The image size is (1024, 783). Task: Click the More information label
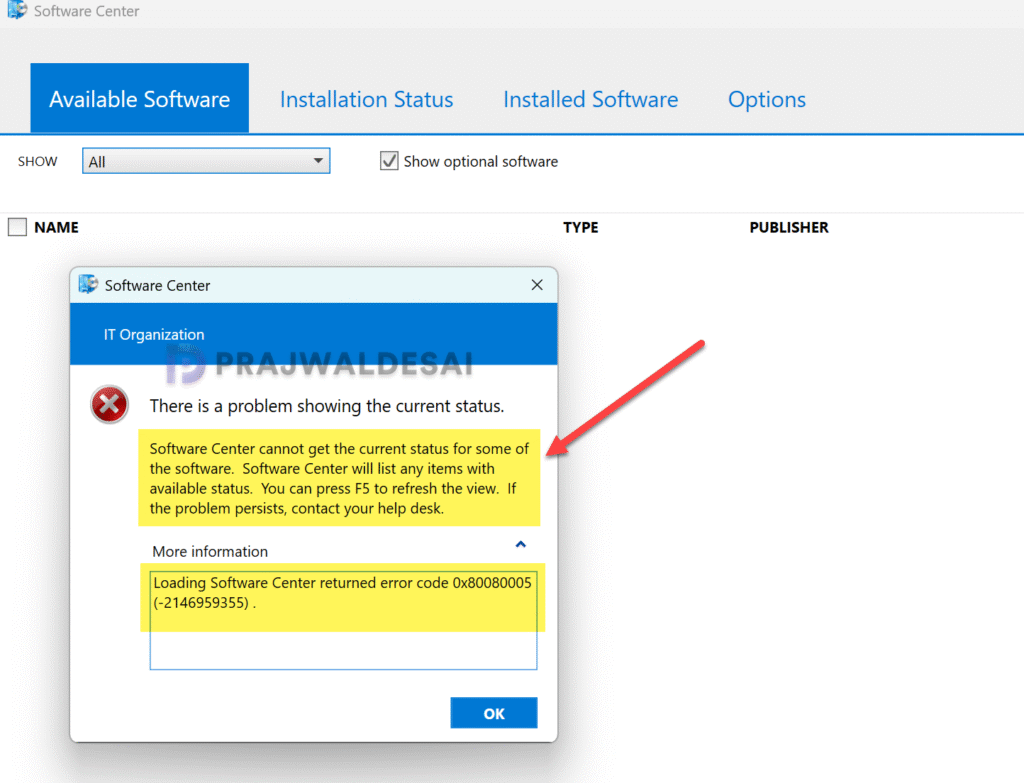point(210,551)
